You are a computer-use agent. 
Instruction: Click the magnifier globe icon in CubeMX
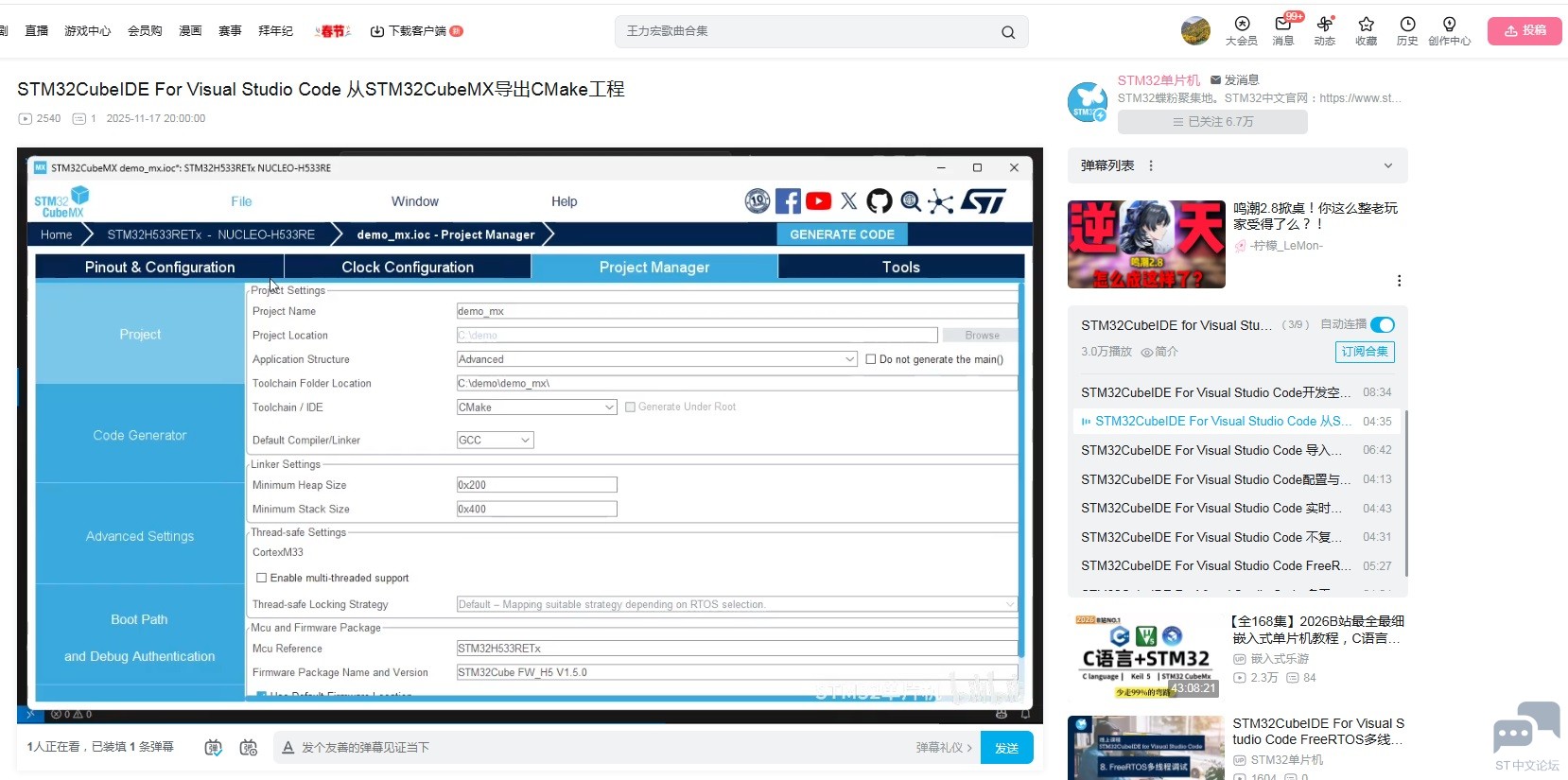[911, 200]
